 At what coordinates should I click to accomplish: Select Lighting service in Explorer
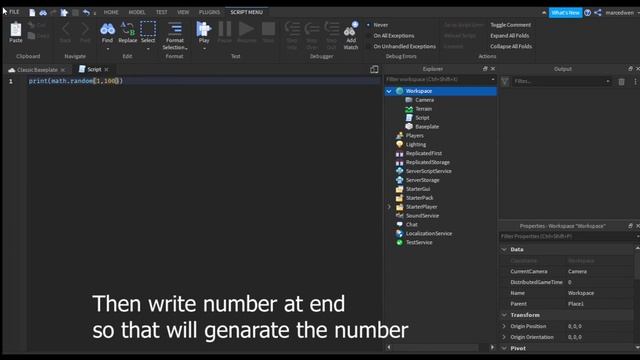tap(416, 144)
